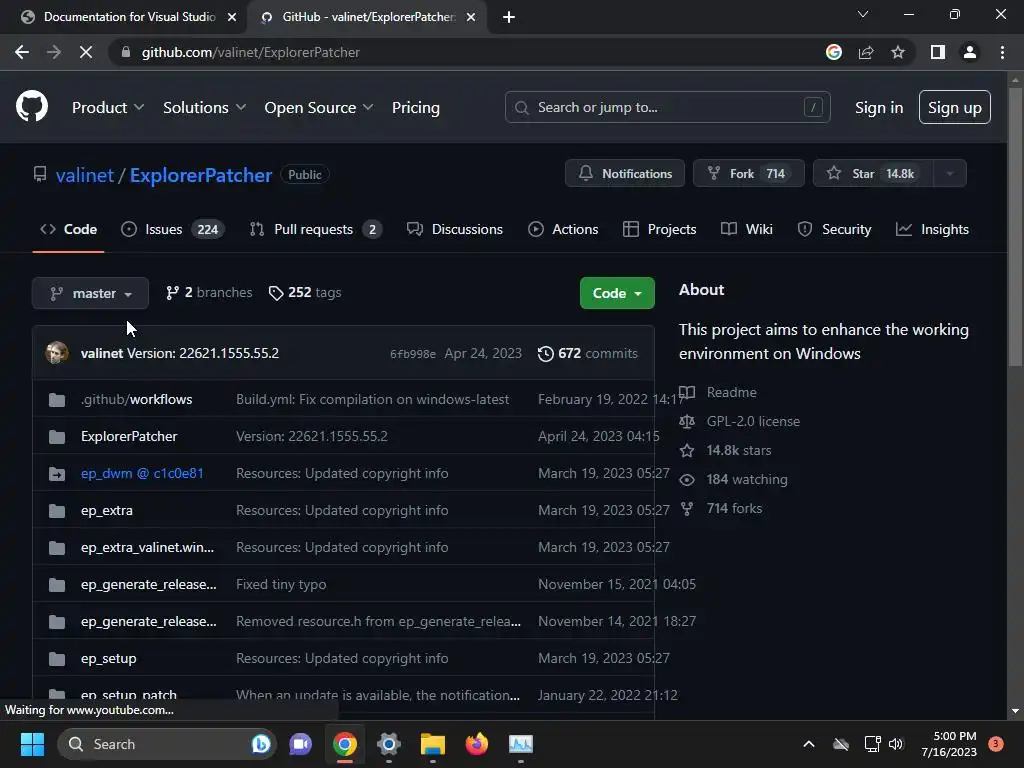
Task: Open the tab search chevron
Action: (863, 14)
